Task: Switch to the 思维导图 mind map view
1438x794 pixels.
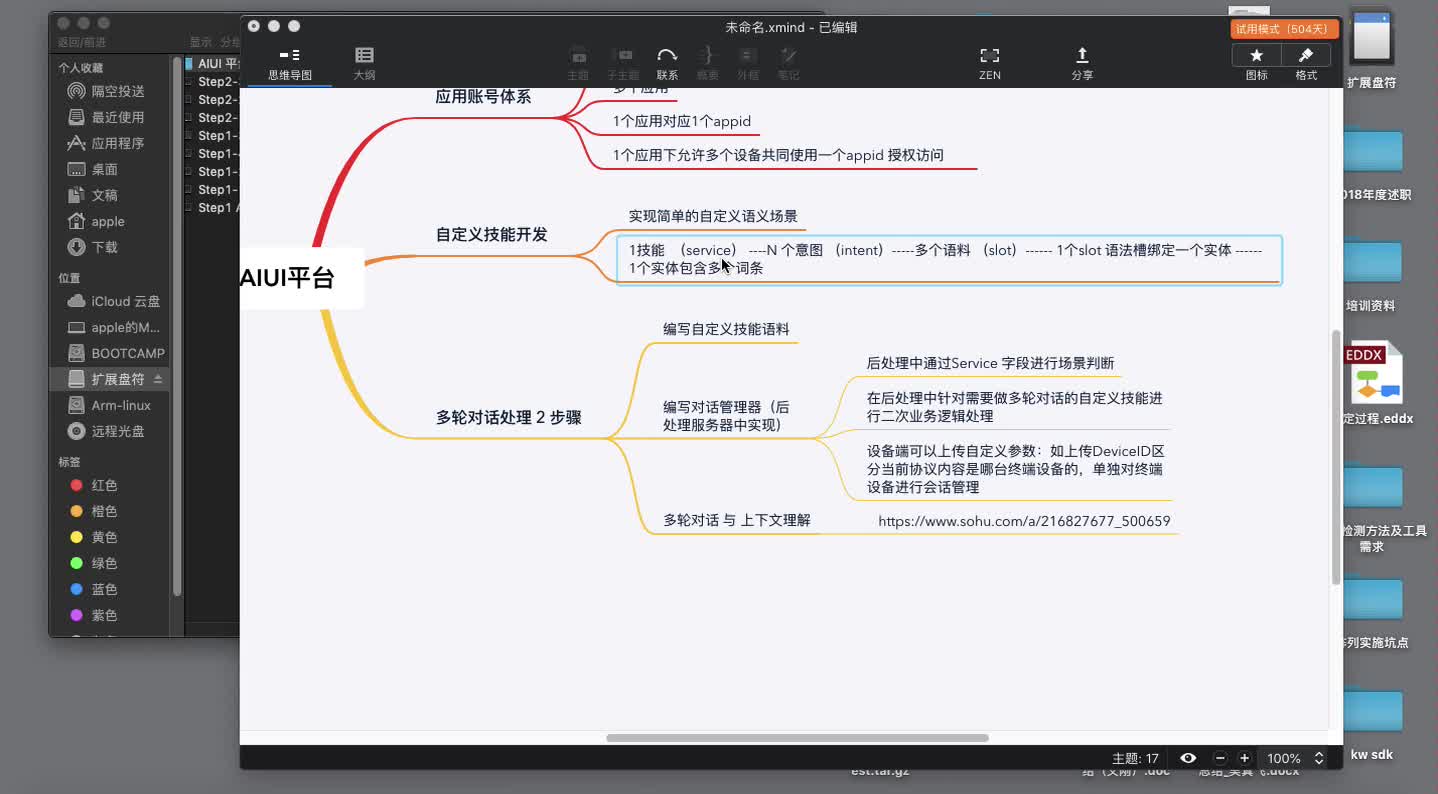Action: [x=290, y=64]
